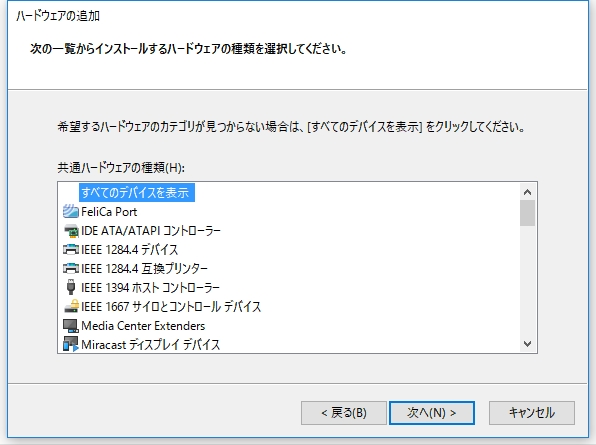Image resolution: width=596 pixels, height=445 pixels.
Task: Click the Media Center Extenders monitor icon
Action: point(71,326)
